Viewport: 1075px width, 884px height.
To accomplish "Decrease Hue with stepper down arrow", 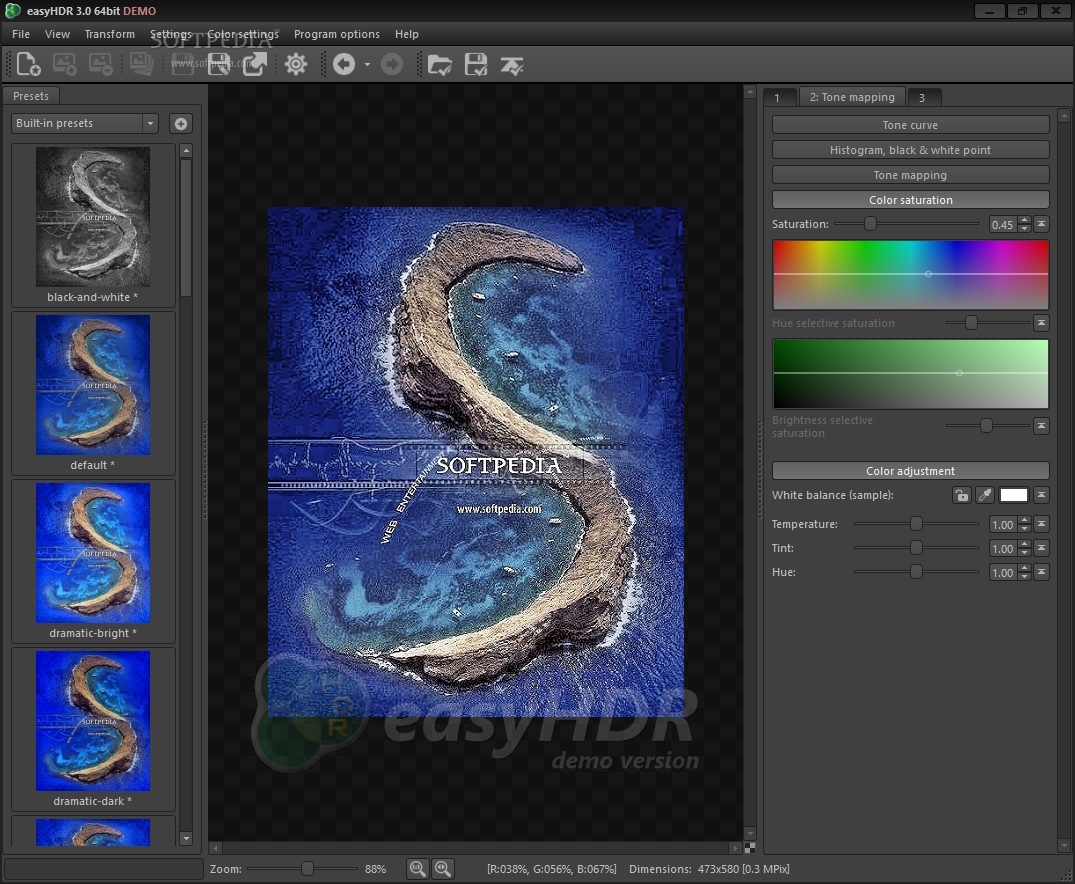I will (1024, 577).
